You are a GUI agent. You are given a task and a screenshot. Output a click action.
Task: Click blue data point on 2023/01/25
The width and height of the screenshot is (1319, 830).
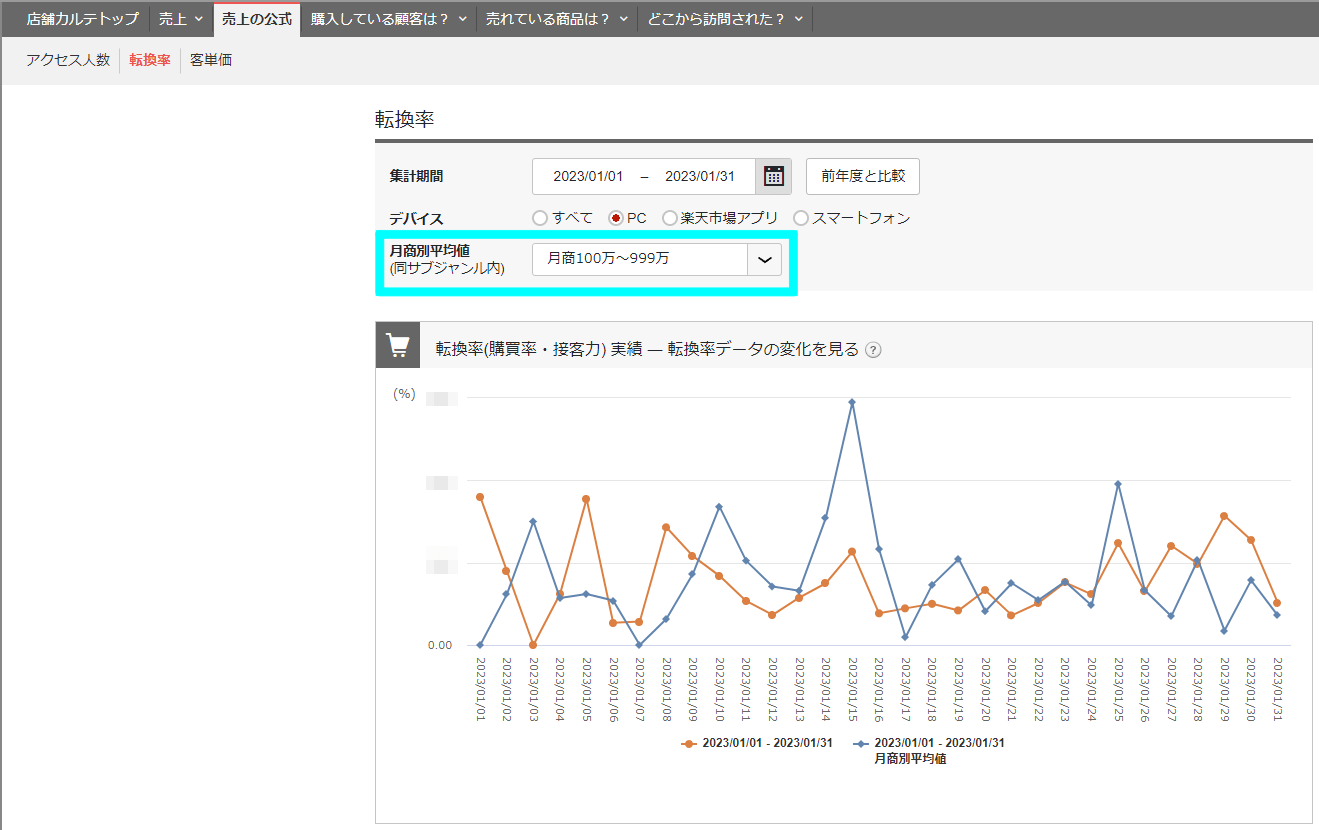click(x=1118, y=484)
